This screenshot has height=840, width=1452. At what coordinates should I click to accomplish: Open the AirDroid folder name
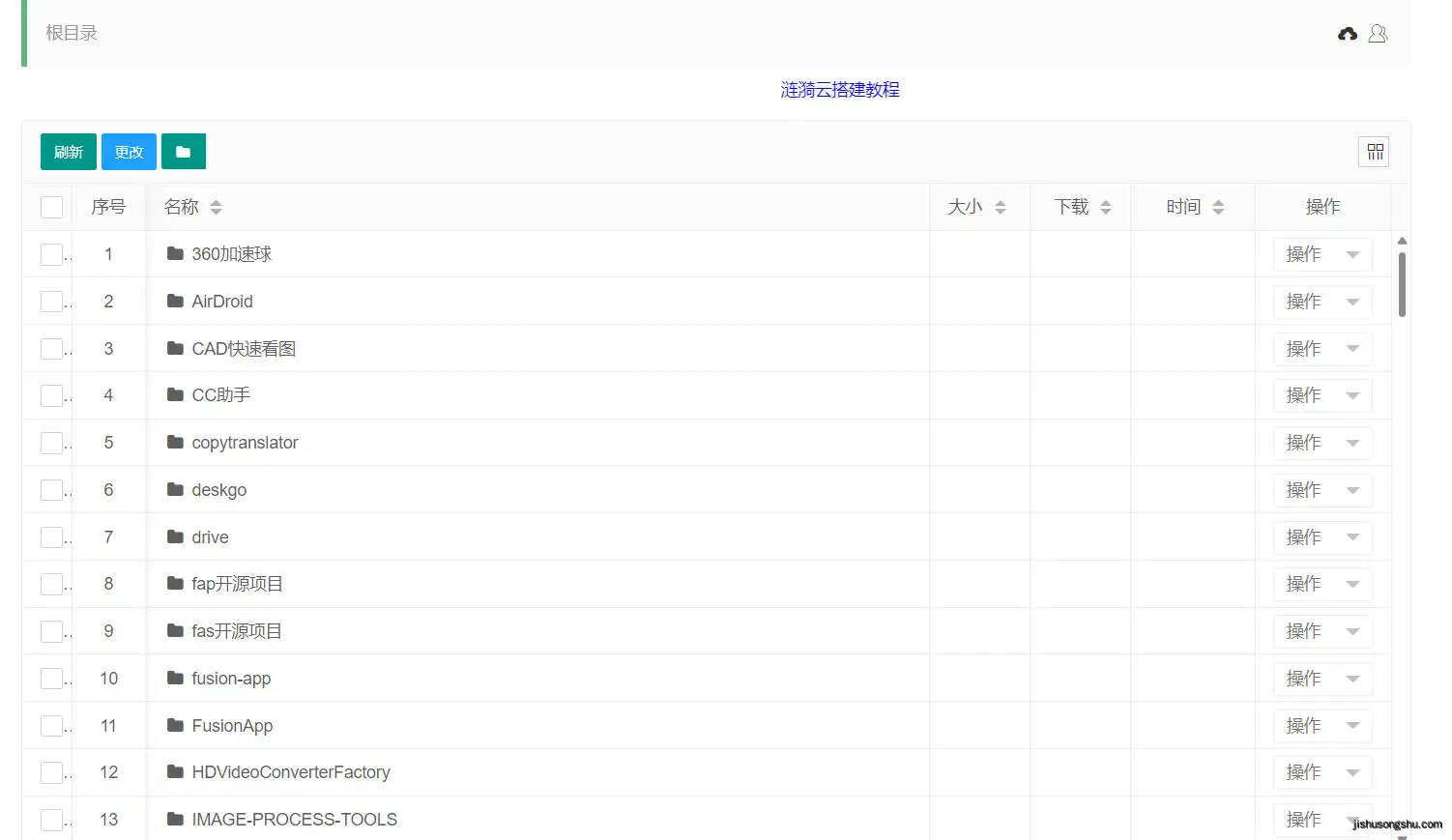[222, 302]
